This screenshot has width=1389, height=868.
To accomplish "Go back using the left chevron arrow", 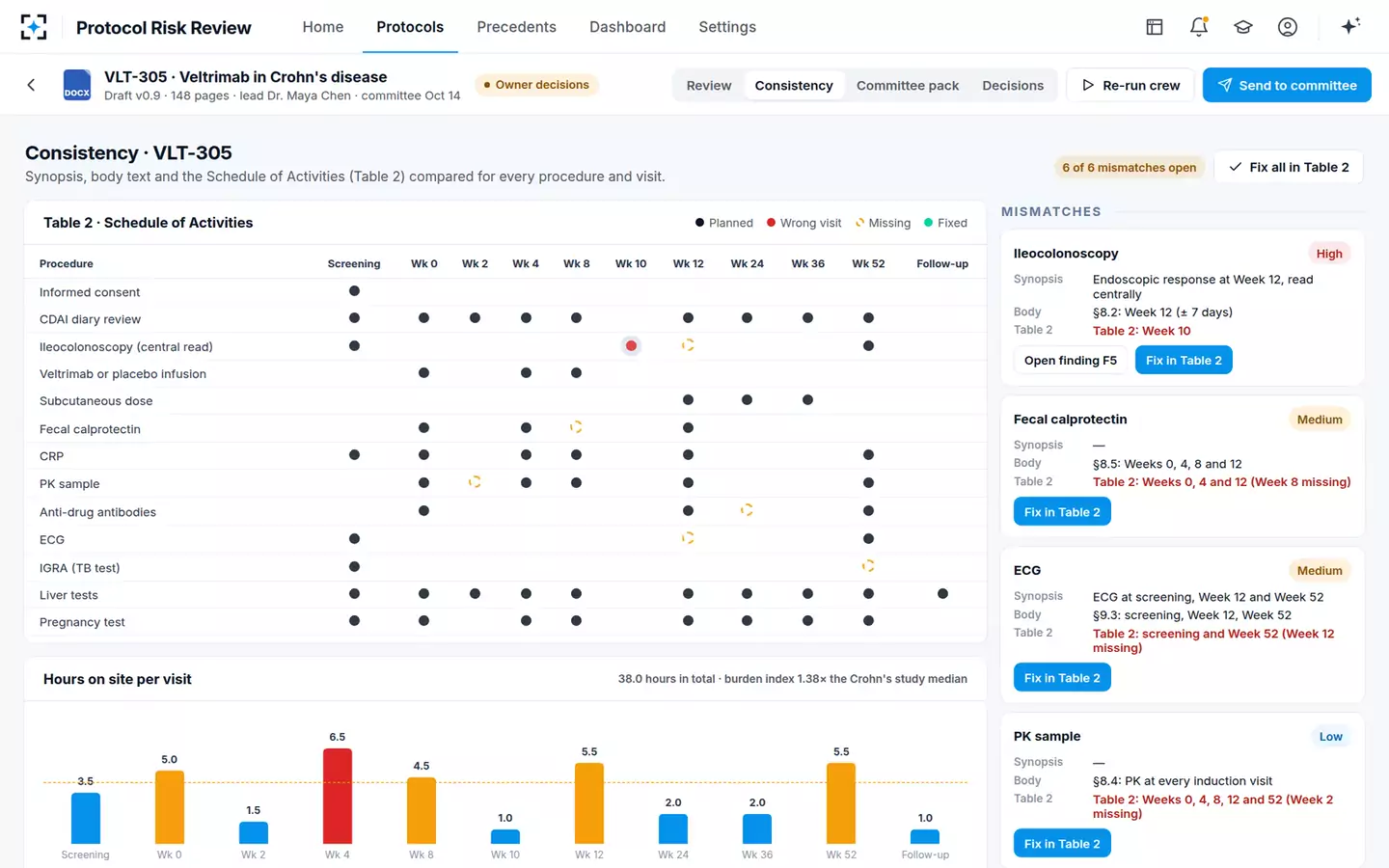I will pyautogui.click(x=31, y=85).
